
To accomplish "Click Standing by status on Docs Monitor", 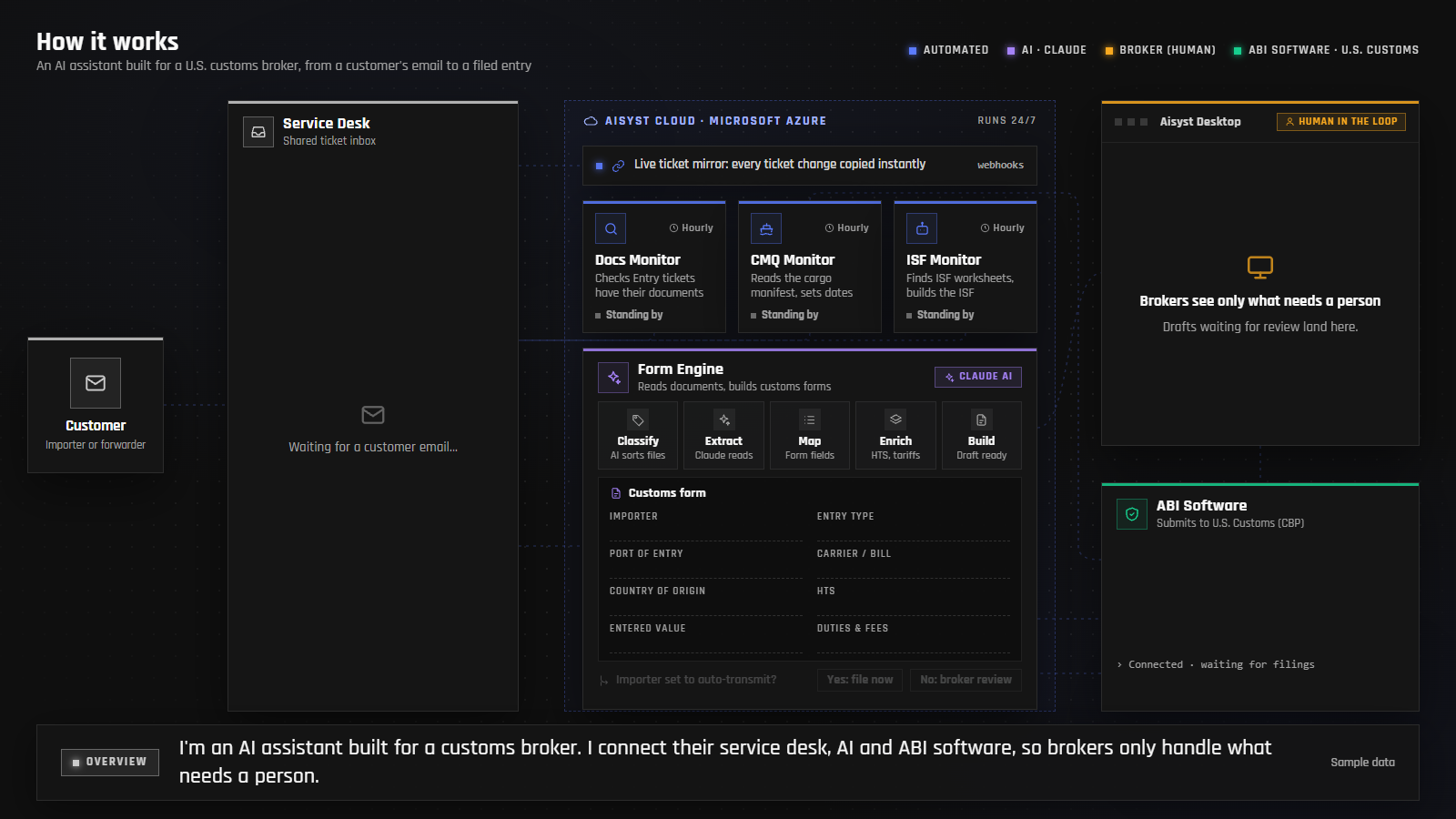I will click(x=630, y=315).
